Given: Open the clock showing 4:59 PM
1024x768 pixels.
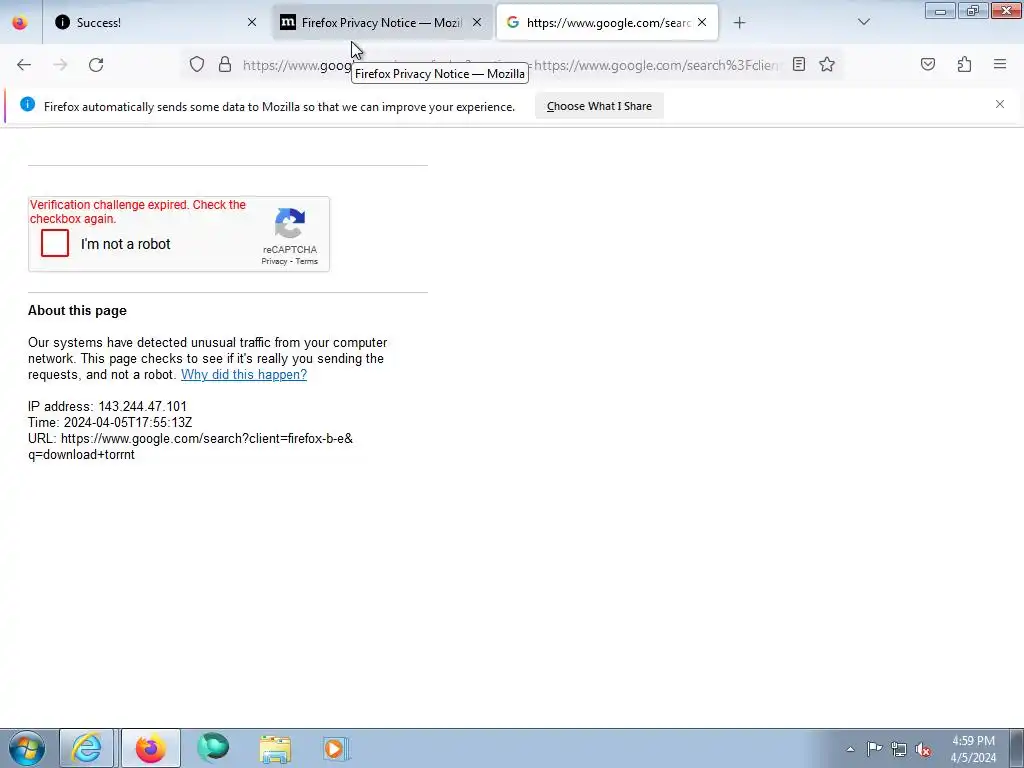Looking at the screenshot, I should click(x=973, y=749).
